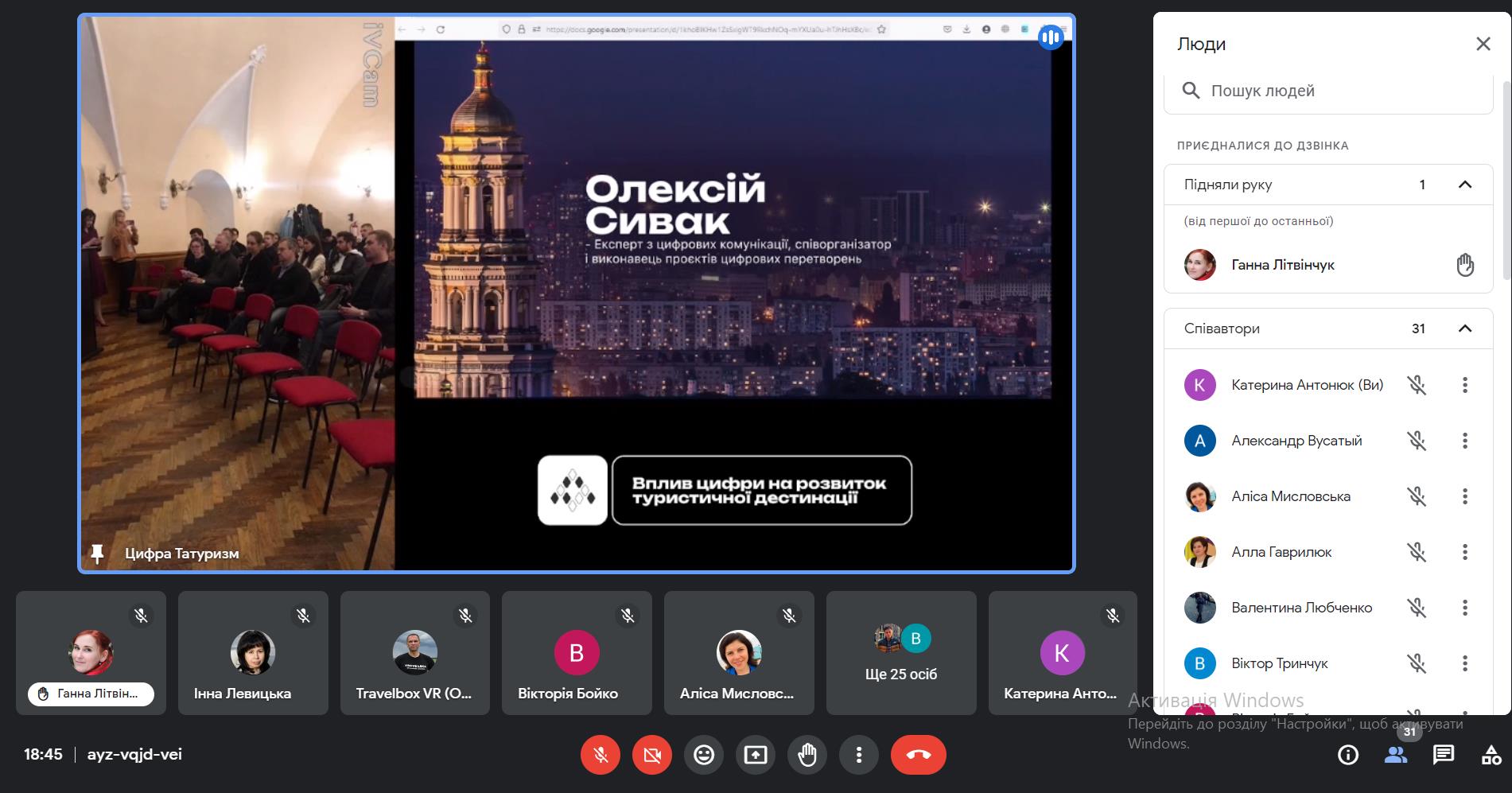
Task: Select Інна Левицька's participant tile
Action: click(252, 653)
